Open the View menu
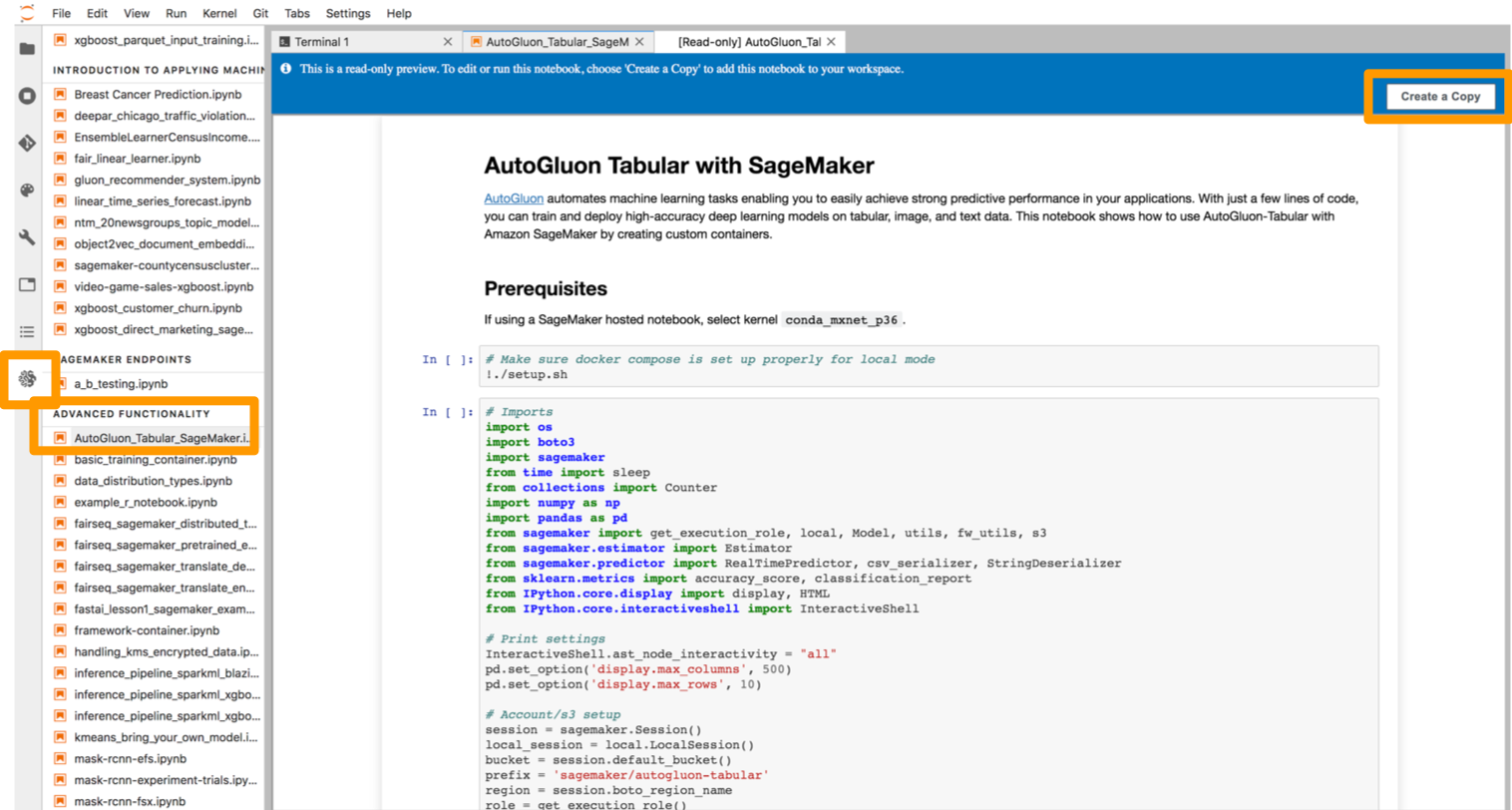The image size is (1512, 810). pyautogui.click(x=136, y=13)
